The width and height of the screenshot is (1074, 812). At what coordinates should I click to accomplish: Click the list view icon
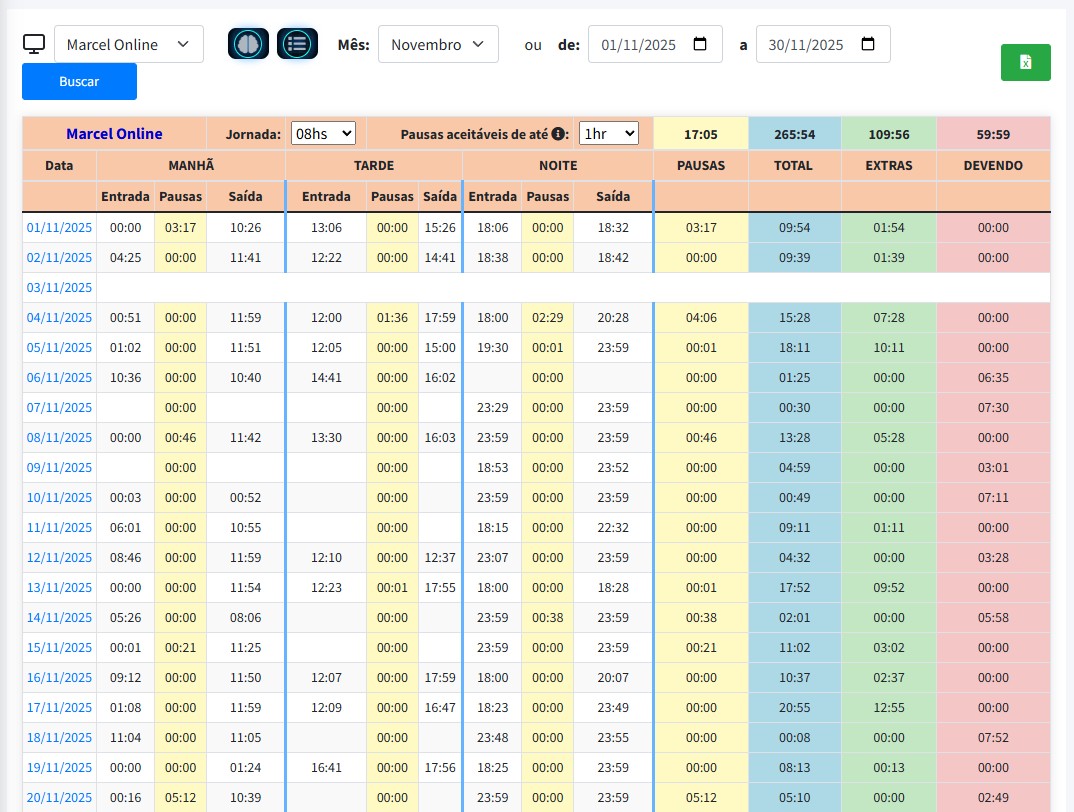coord(297,44)
